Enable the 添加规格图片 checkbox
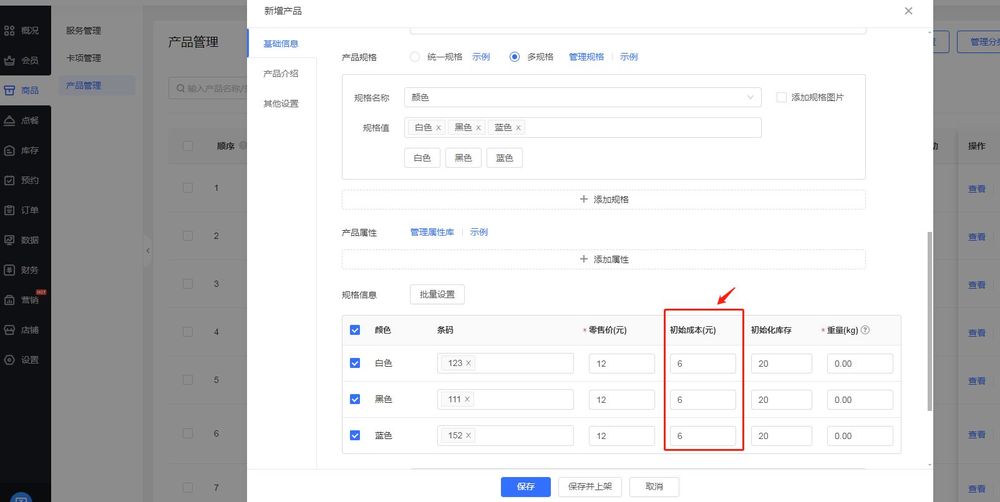This screenshot has height=502, width=1000. [782, 97]
